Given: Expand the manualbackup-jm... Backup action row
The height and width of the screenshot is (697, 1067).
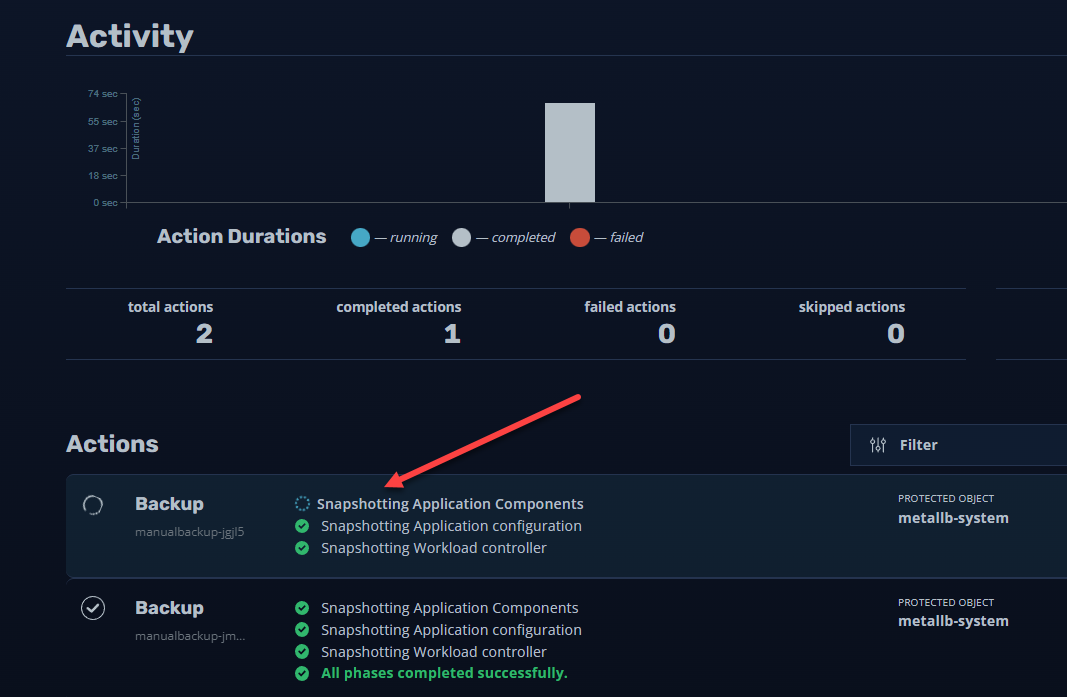Looking at the screenshot, I should tap(566, 638).
